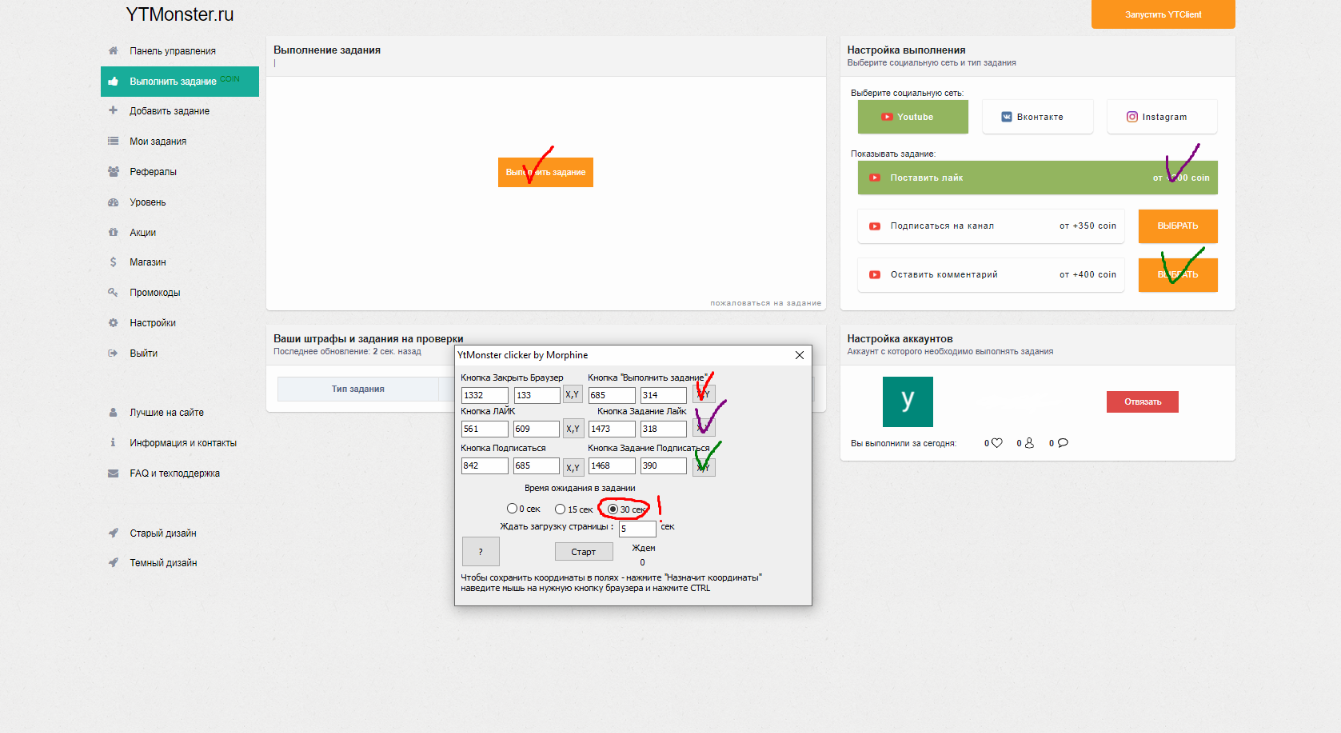This screenshot has height=733, width=1341.
Task: Click the gauge icon beside Уровень
Action: point(113,202)
